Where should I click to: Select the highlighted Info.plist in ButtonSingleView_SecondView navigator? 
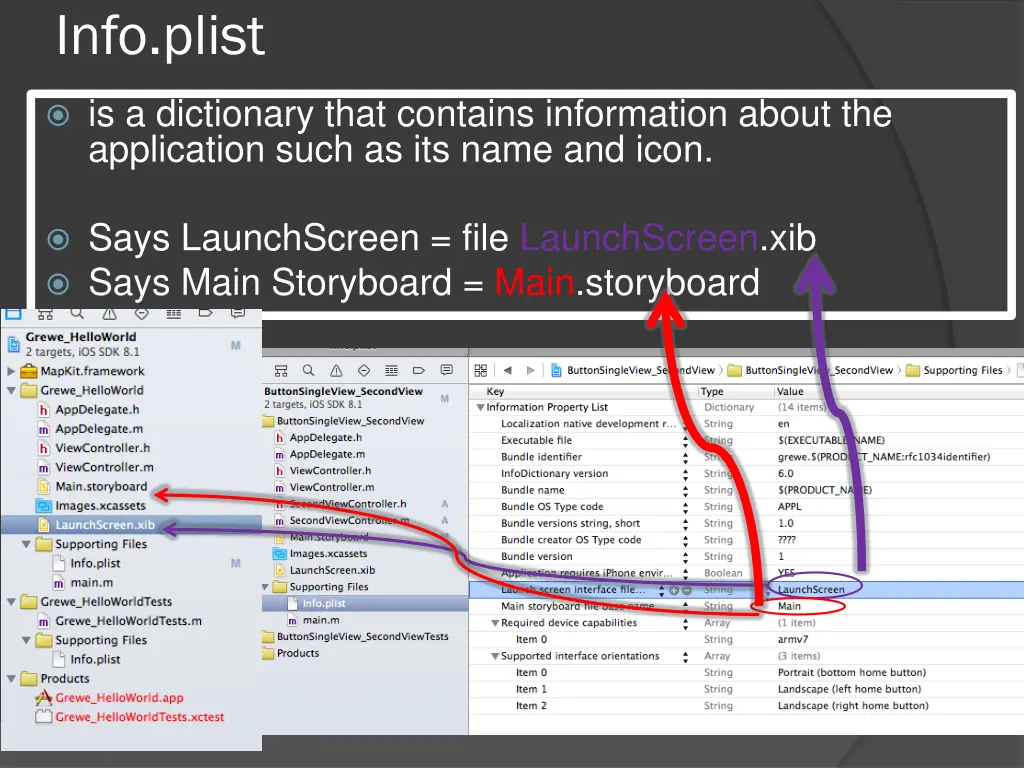(x=365, y=603)
